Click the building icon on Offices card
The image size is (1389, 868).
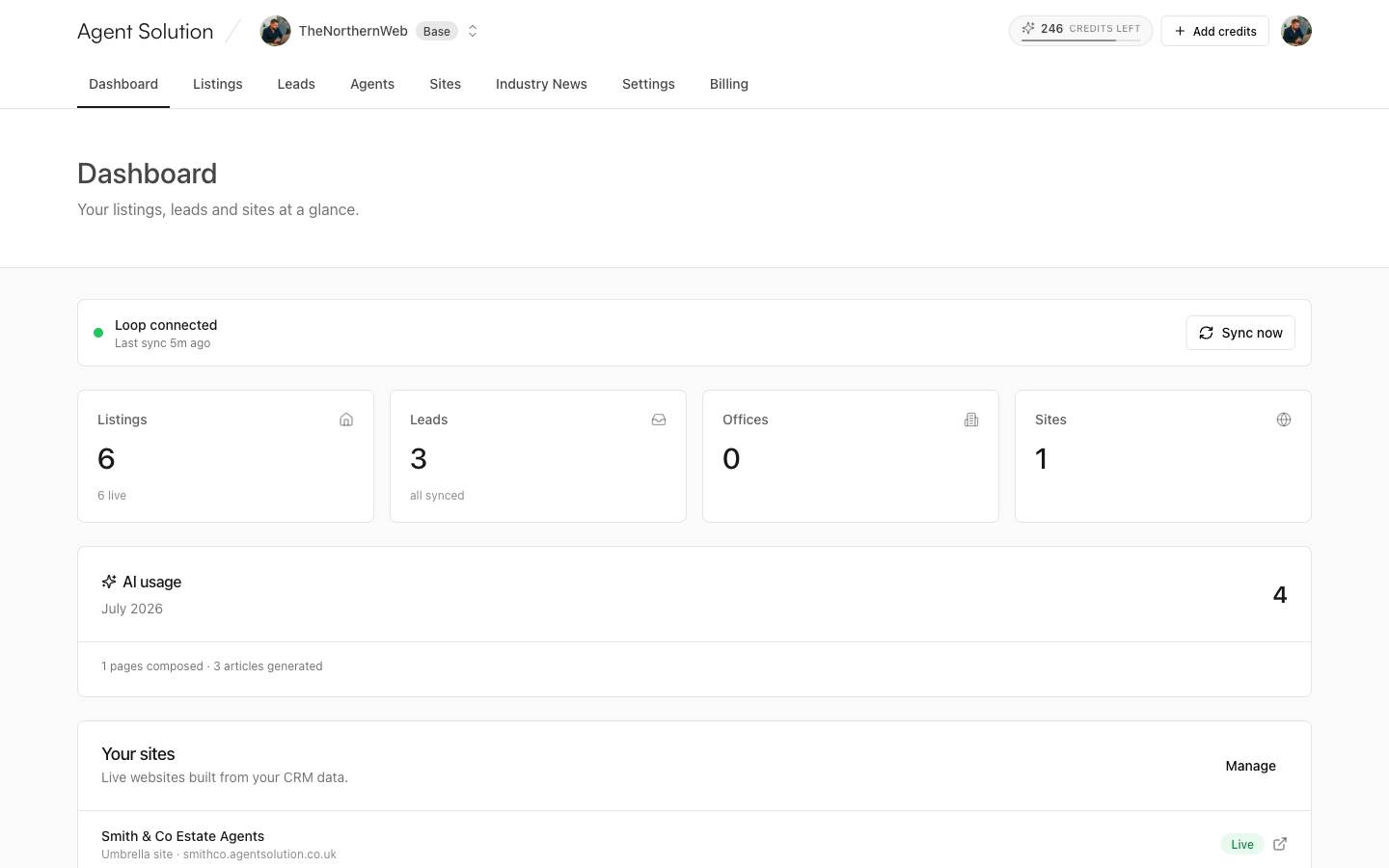[x=971, y=420]
